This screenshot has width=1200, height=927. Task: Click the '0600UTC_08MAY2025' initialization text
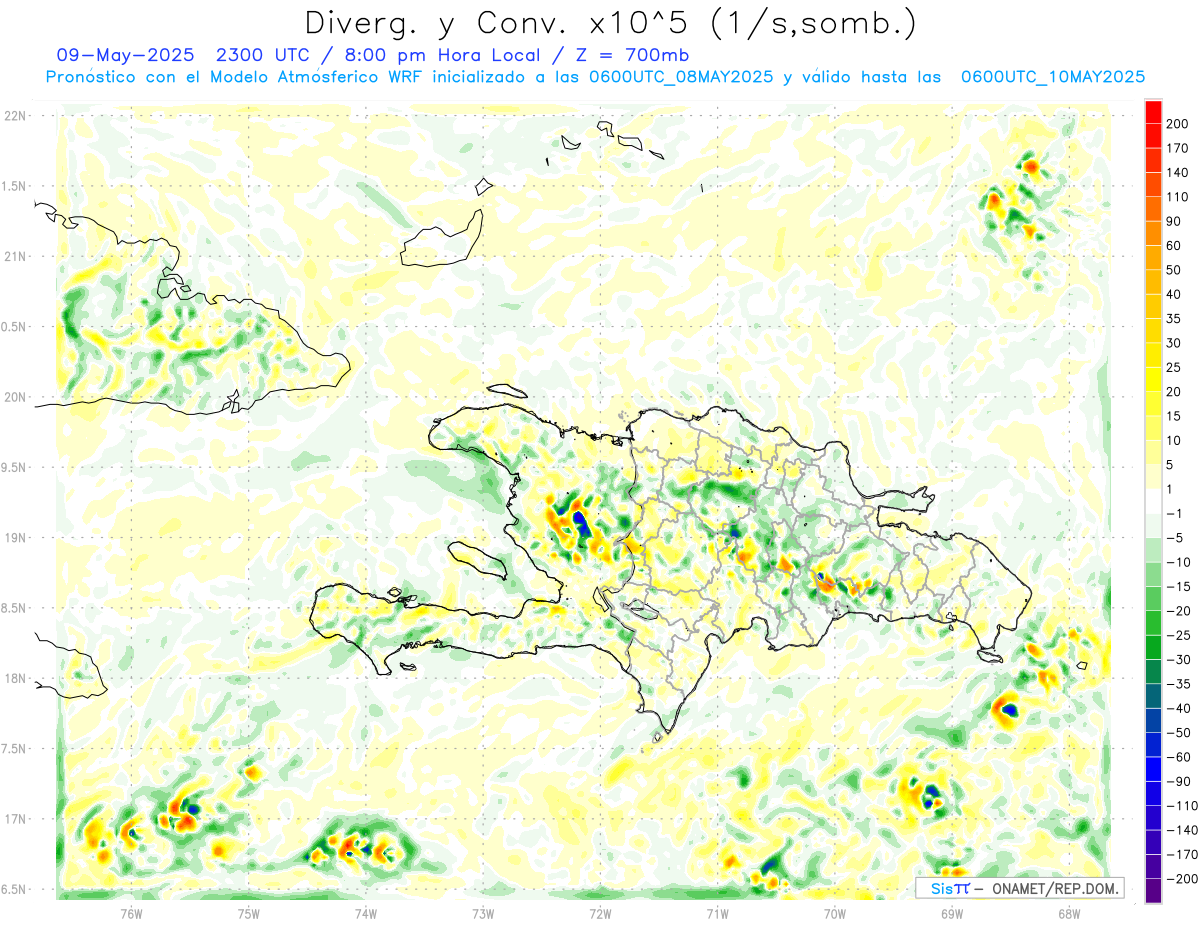coord(681,77)
